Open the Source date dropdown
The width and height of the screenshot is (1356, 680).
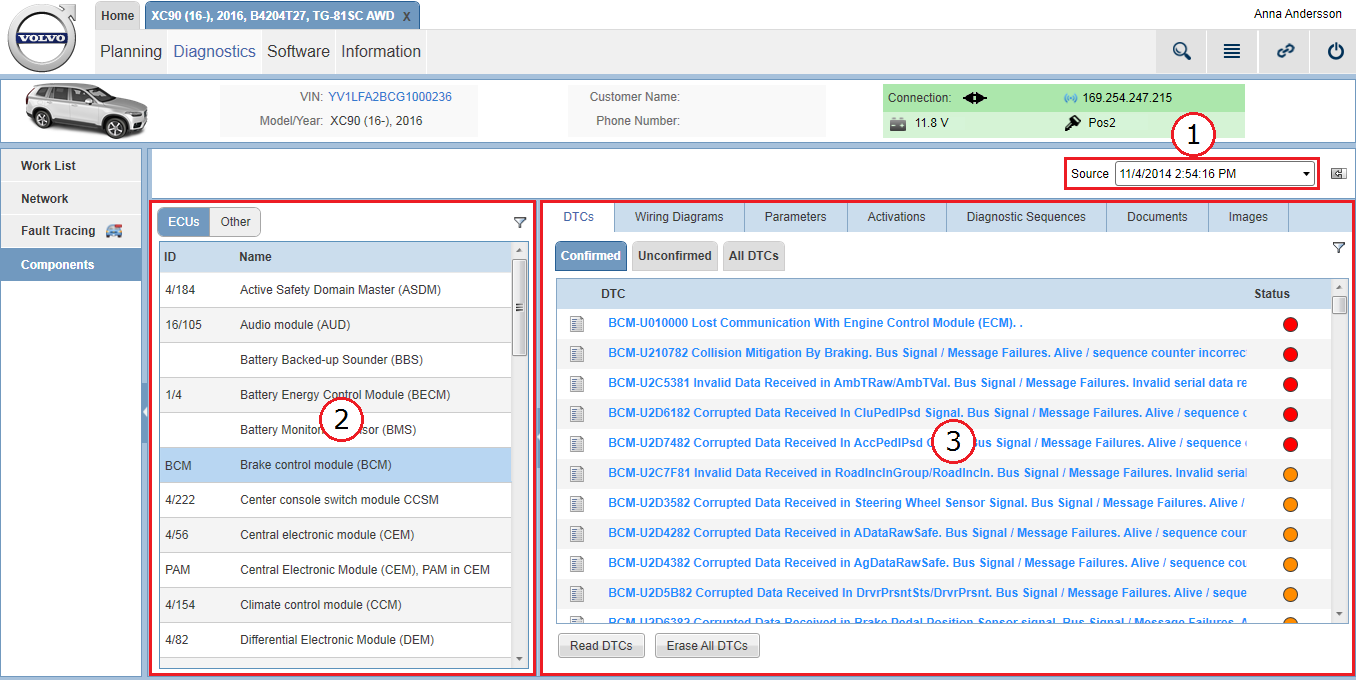[1215, 174]
